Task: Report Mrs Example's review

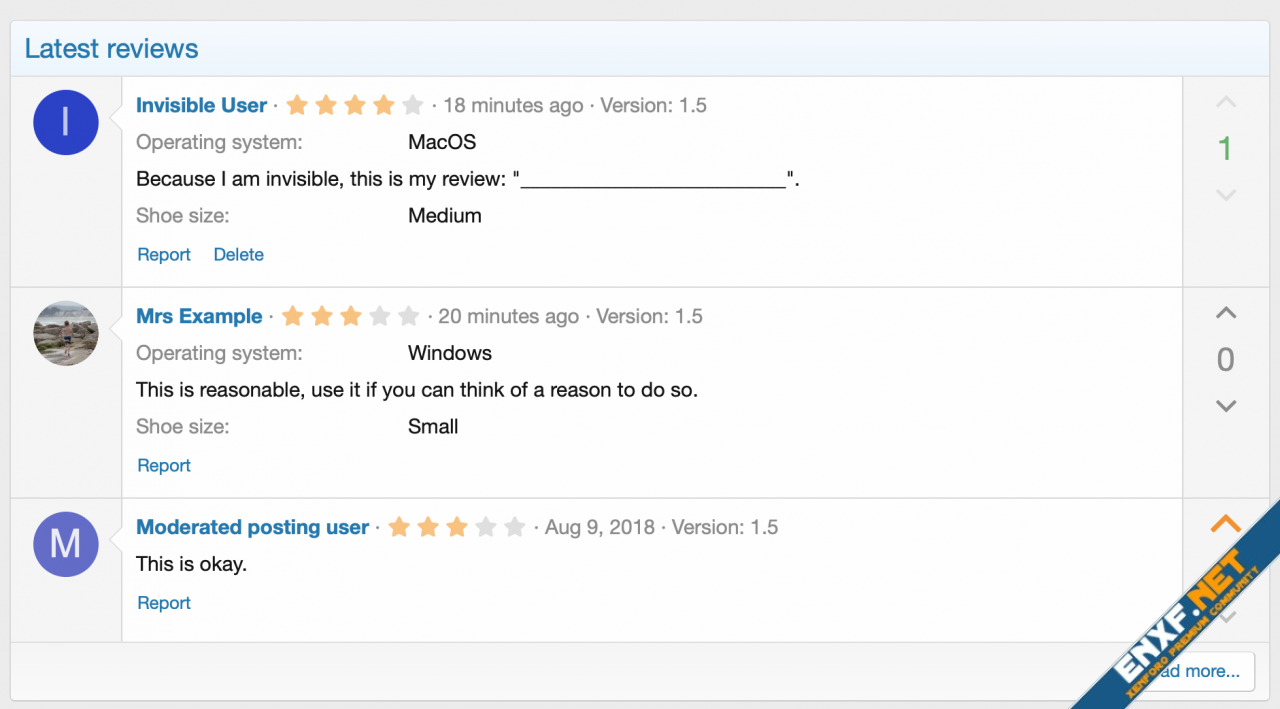Action: tap(164, 466)
